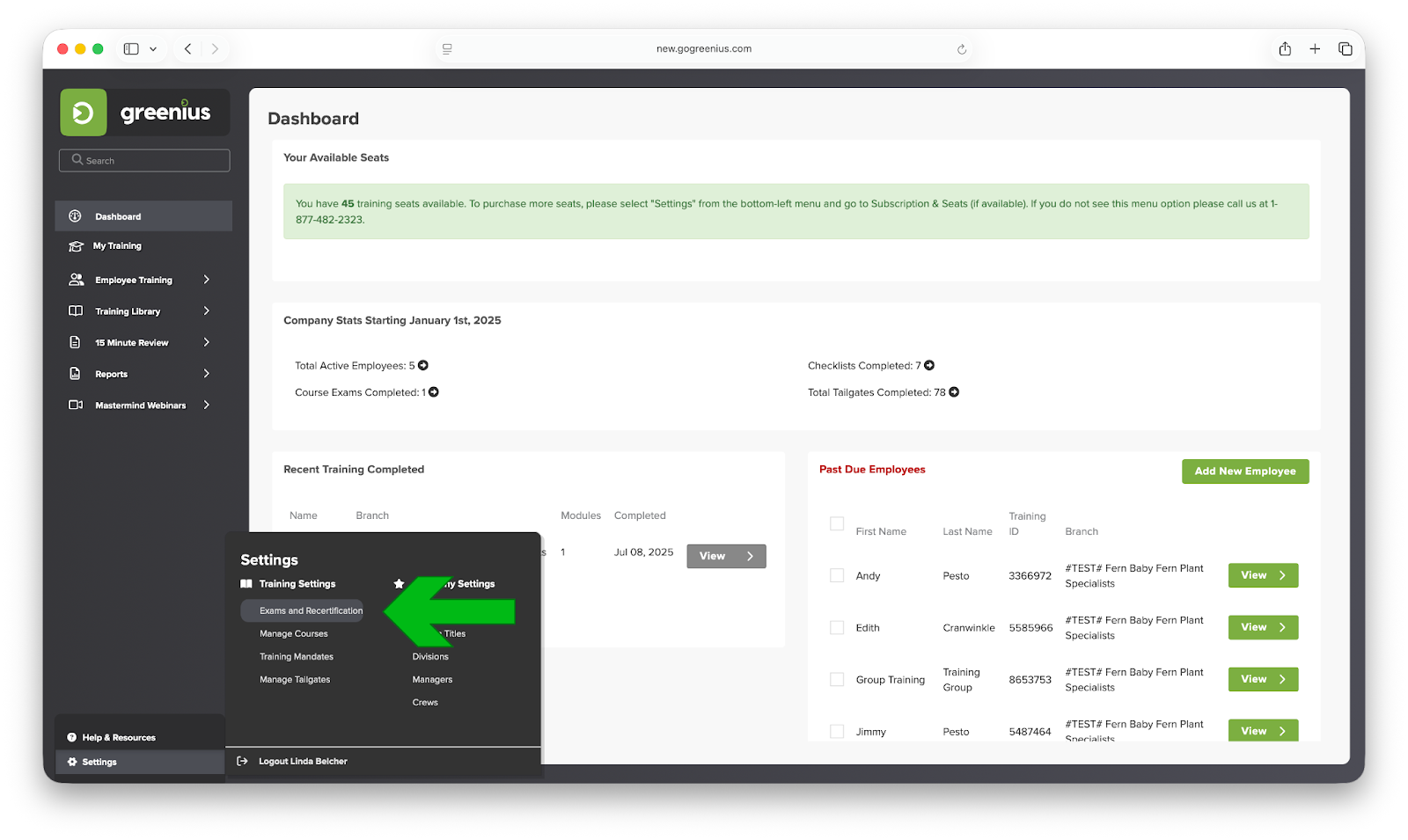
Task: Open the Dashboard sidebar icon
Action: [x=76, y=216]
